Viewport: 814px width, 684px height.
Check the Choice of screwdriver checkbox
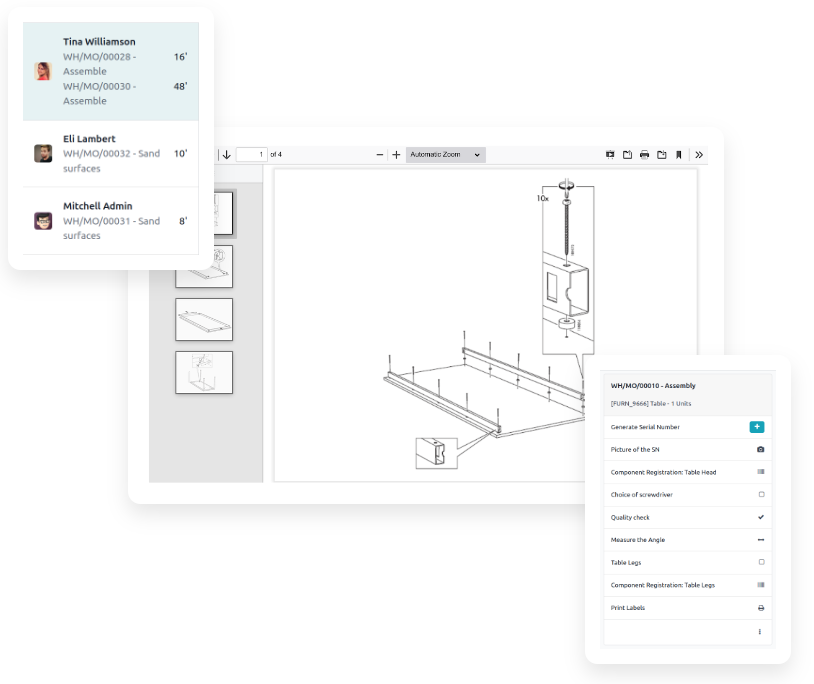coord(760,495)
